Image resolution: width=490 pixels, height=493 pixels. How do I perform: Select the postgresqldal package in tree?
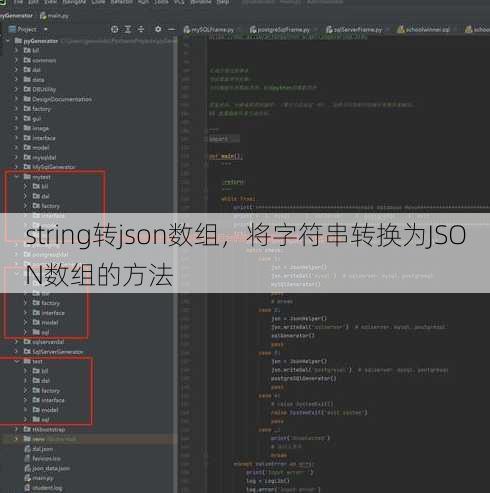(50, 255)
